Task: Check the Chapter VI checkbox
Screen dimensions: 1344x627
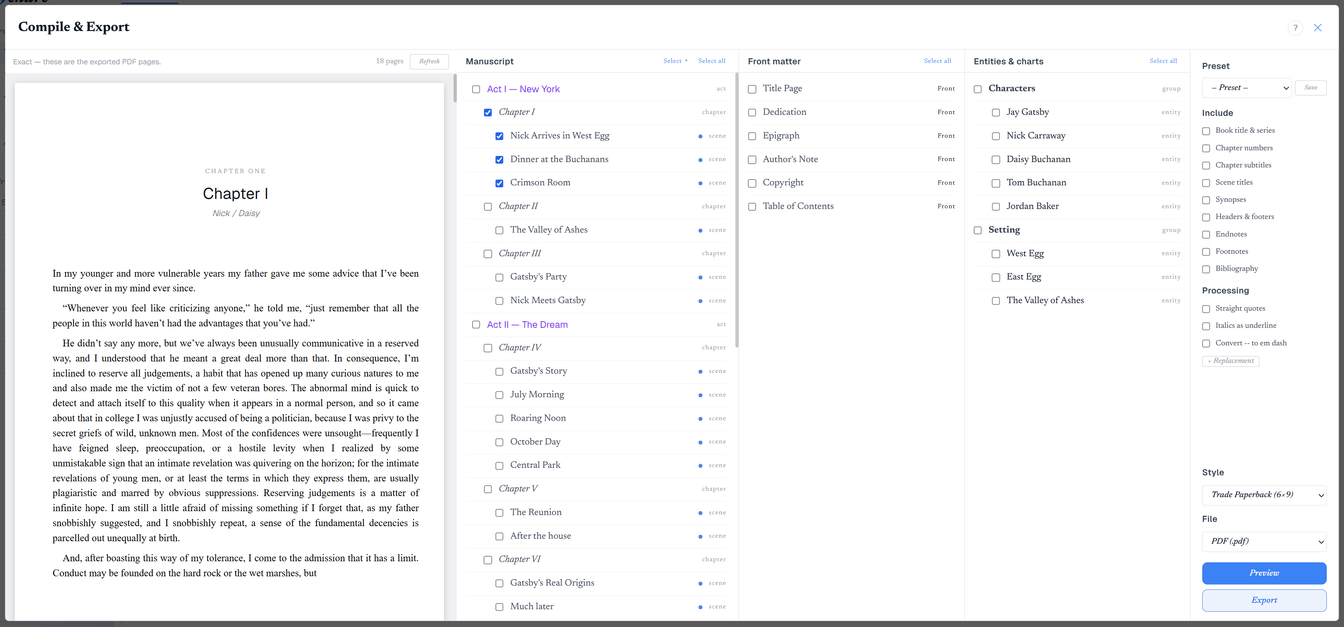Action: (488, 560)
